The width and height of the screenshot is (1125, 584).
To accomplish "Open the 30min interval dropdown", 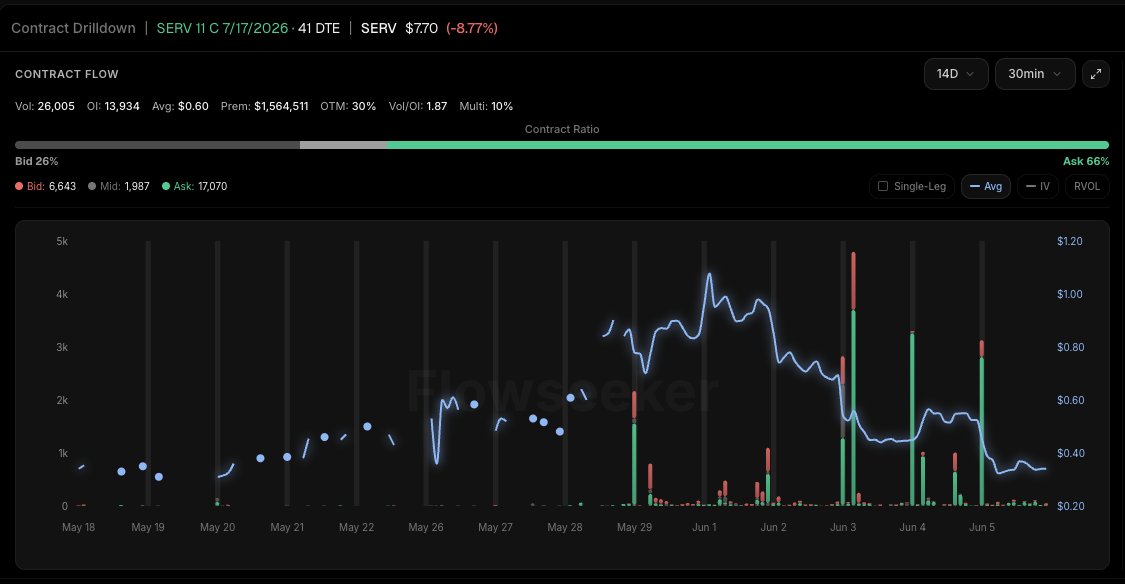I will (x=1035, y=74).
